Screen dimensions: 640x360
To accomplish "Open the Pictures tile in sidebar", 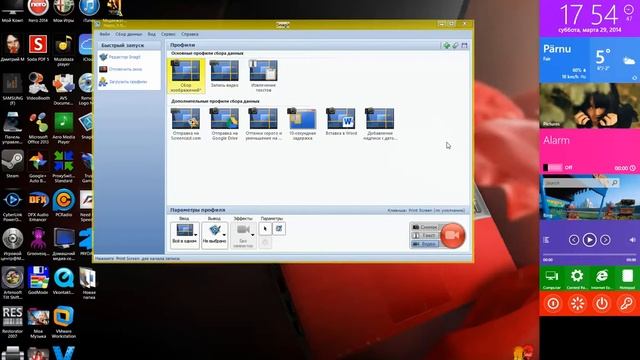I will [x=589, y=106].
